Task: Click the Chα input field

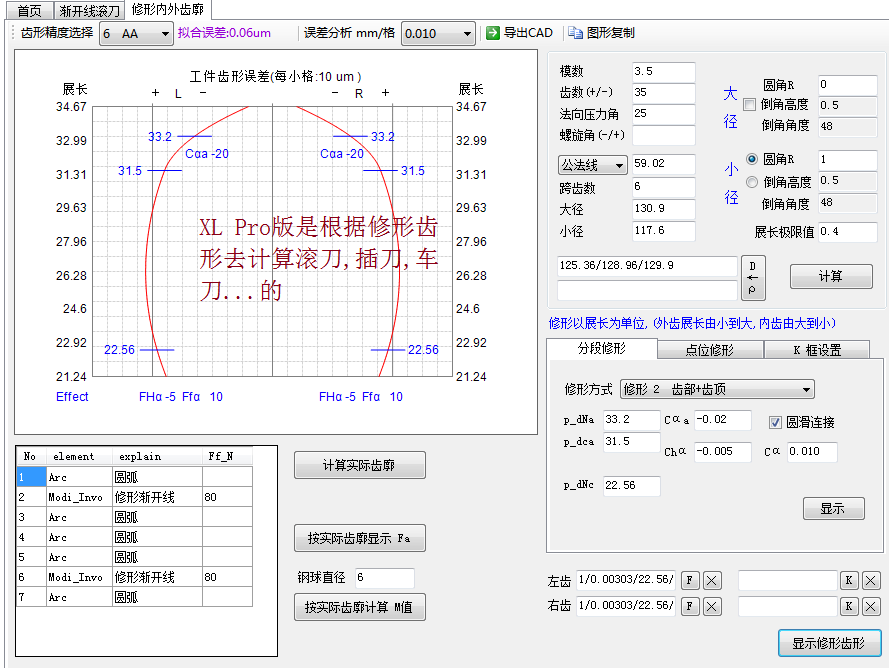Action: point(723,452)
